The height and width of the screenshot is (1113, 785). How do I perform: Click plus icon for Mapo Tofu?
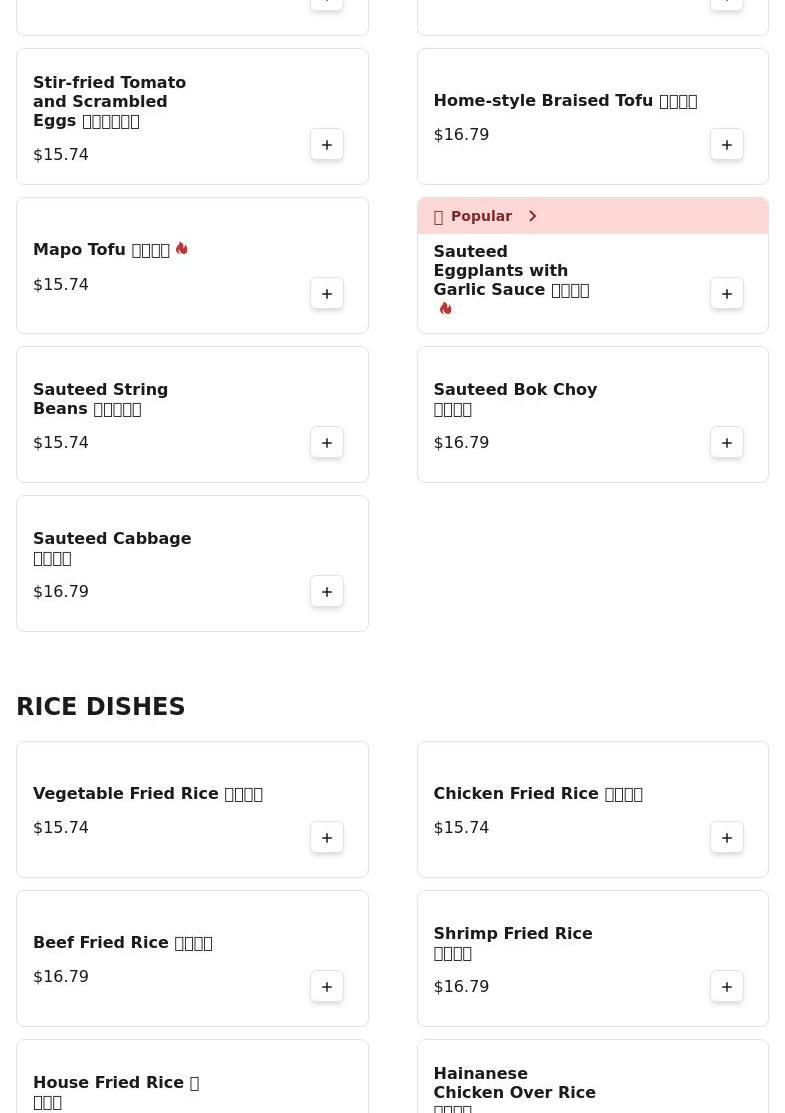tap(327, 294)
